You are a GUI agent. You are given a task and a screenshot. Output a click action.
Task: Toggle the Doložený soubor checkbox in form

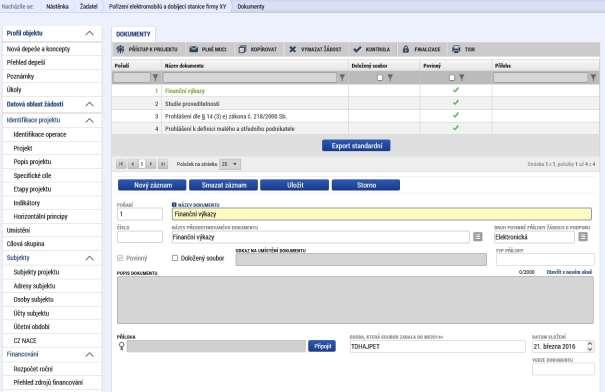pos(175,258)
